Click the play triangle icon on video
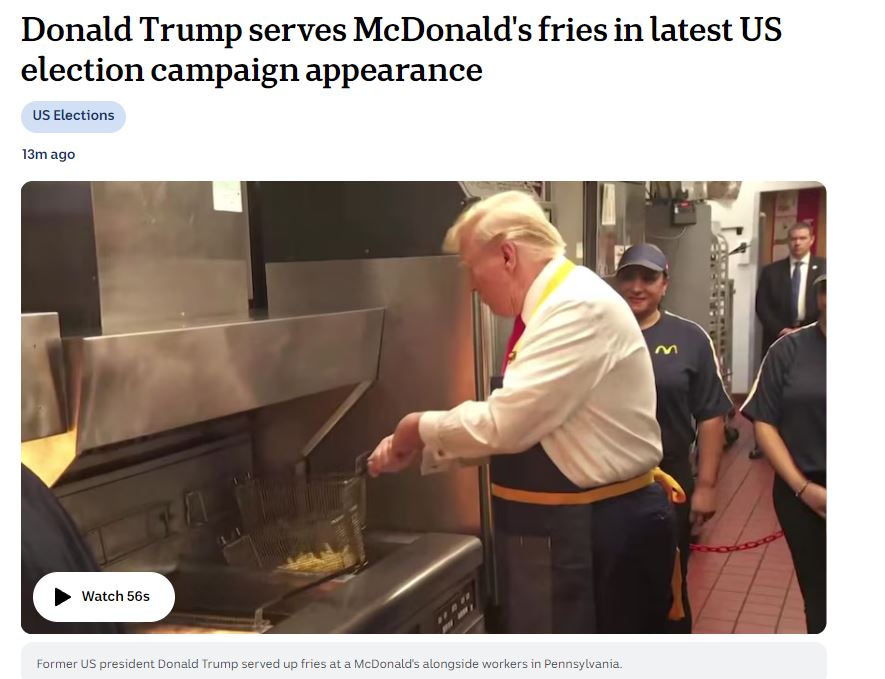The width and height of the screenshot is (885, 679). (x=63, y=597)
